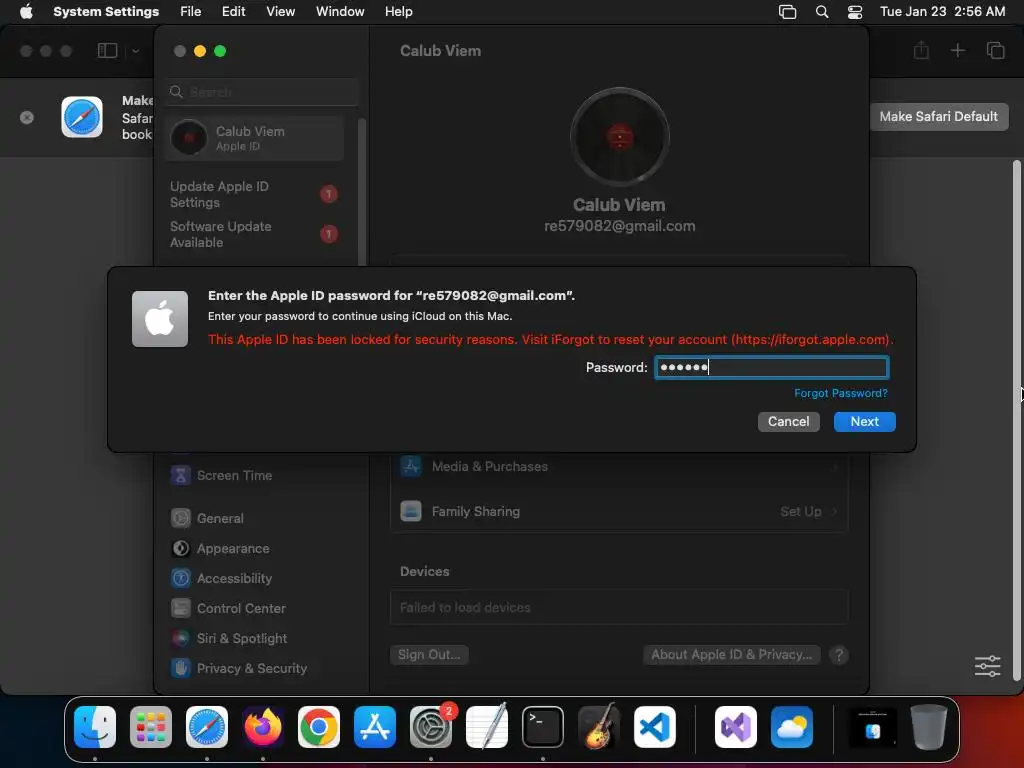Cancel the Apple ID password dialog

click(x=788, y=421)
